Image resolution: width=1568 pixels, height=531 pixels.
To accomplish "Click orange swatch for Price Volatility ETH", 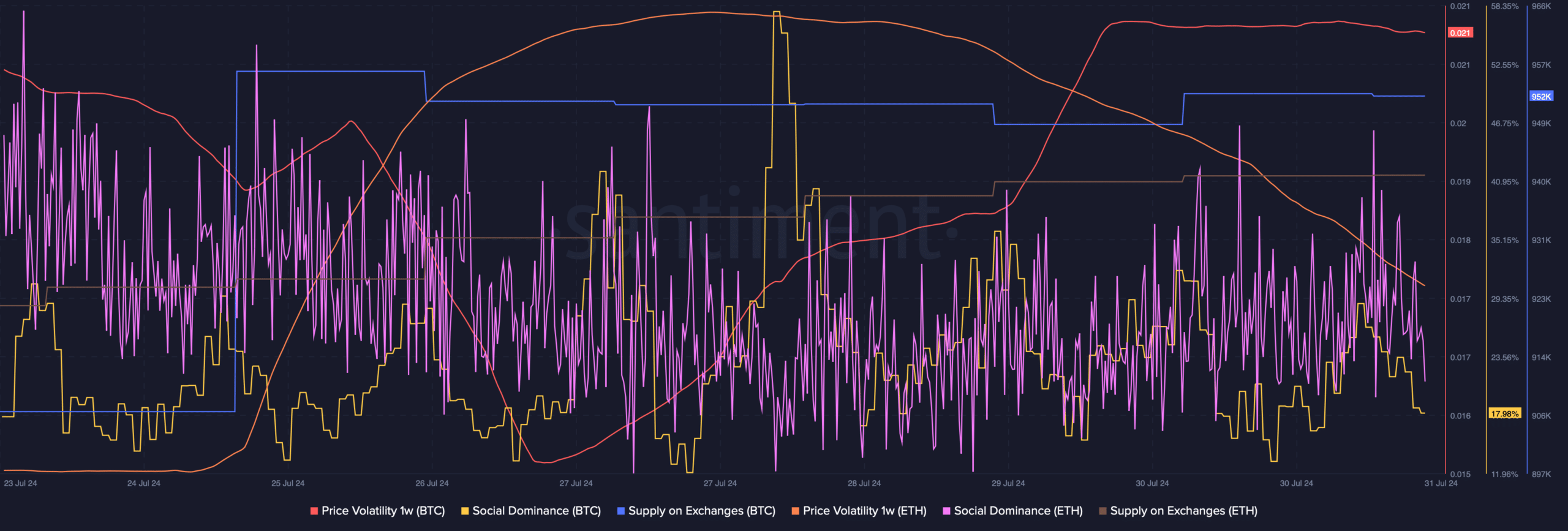I will click(796, 511).
